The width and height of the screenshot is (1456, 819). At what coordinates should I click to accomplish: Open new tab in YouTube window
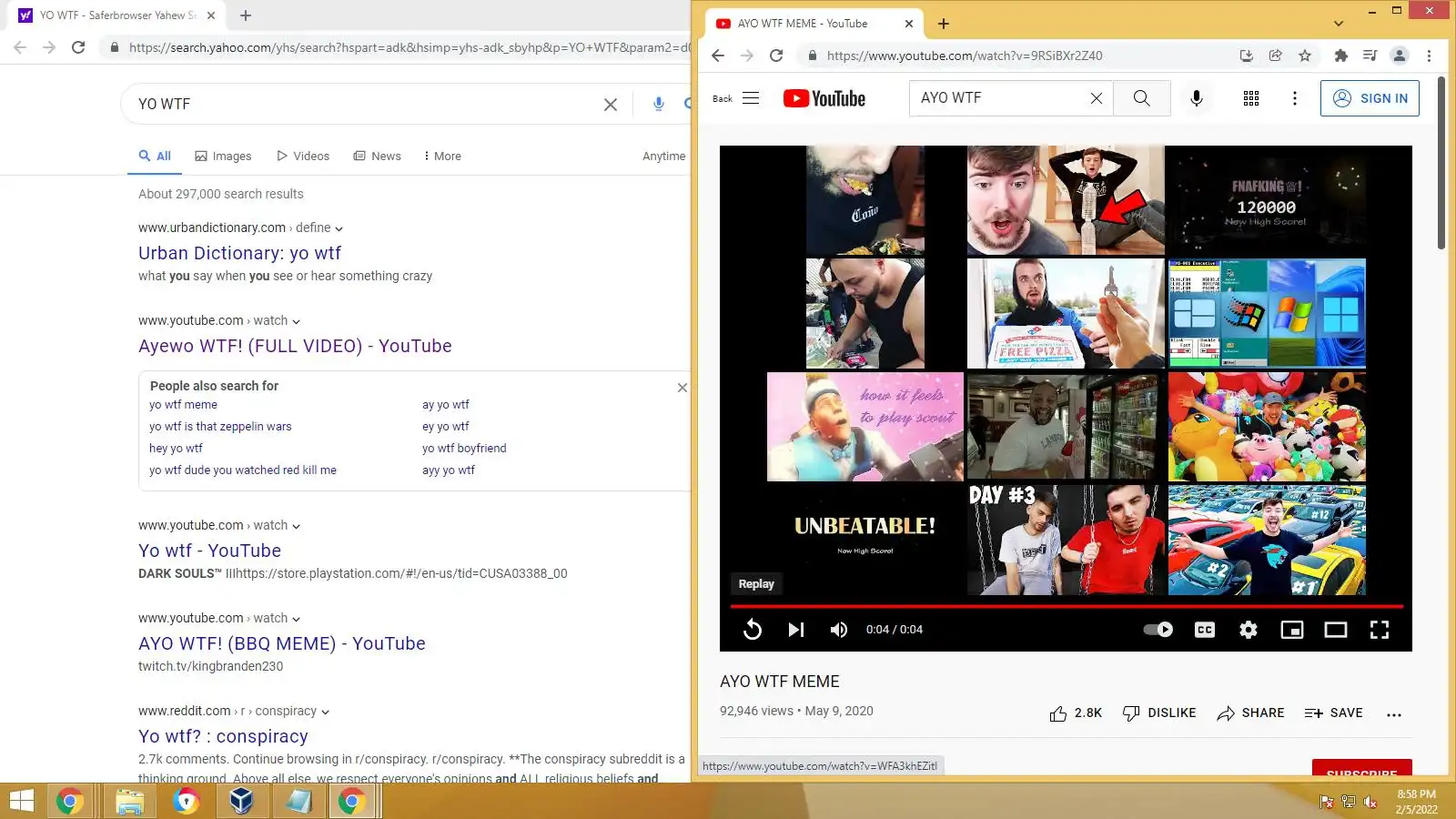point(944,24)
